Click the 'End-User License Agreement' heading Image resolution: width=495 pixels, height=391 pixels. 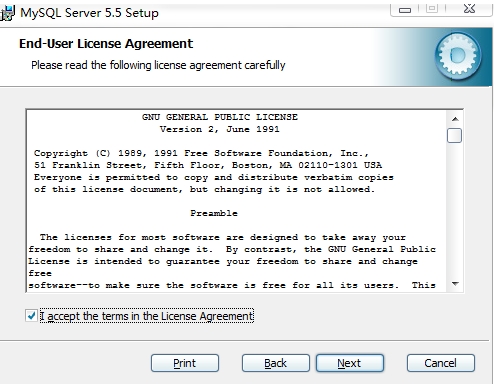[x=106, y=44]
